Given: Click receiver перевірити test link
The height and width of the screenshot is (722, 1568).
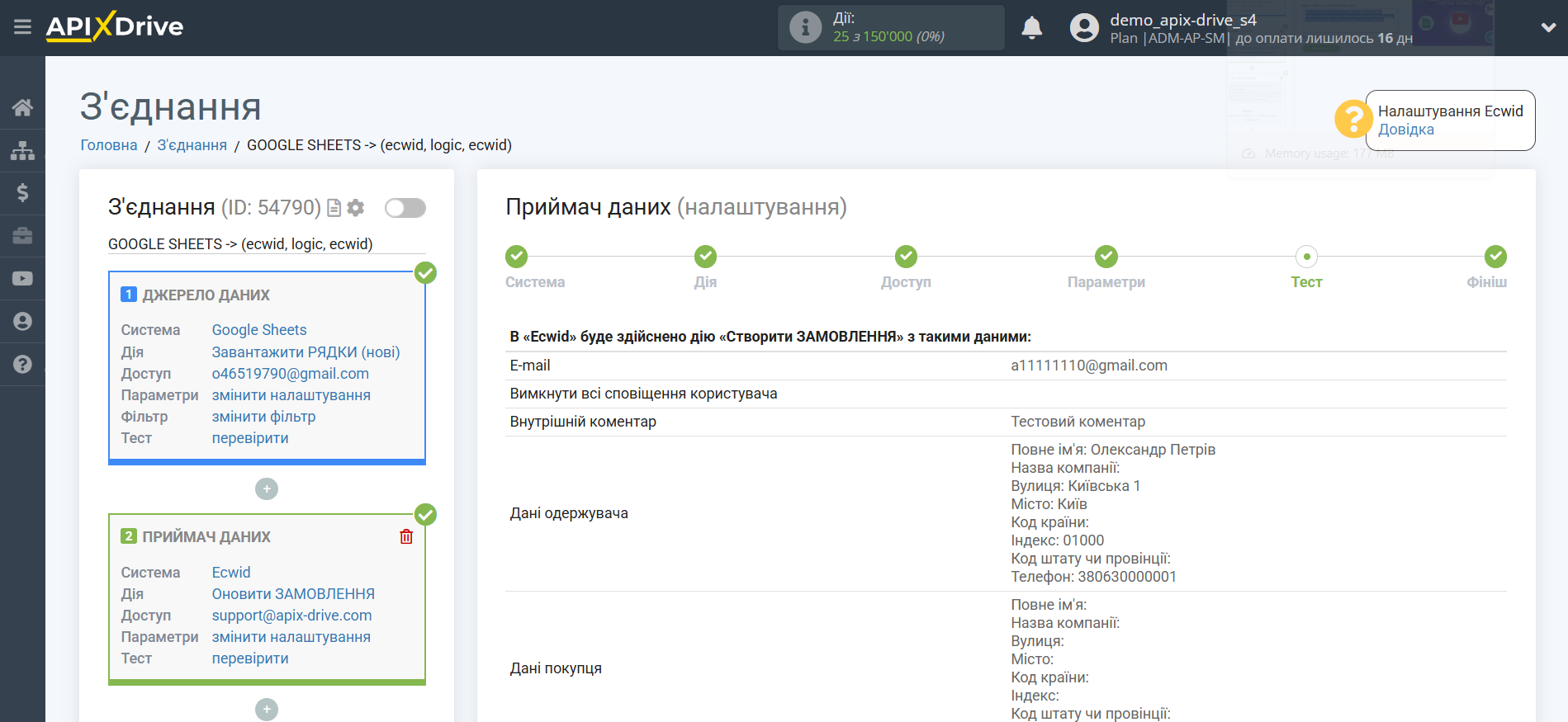Looking at the screenshot, I should click(250, 658).
